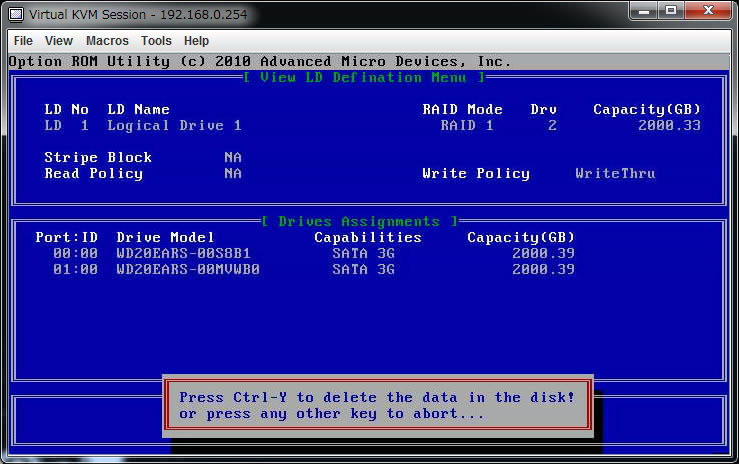Click the 'Write Policy' label
The height and width of the screenshot is (464, 739).
476,173
